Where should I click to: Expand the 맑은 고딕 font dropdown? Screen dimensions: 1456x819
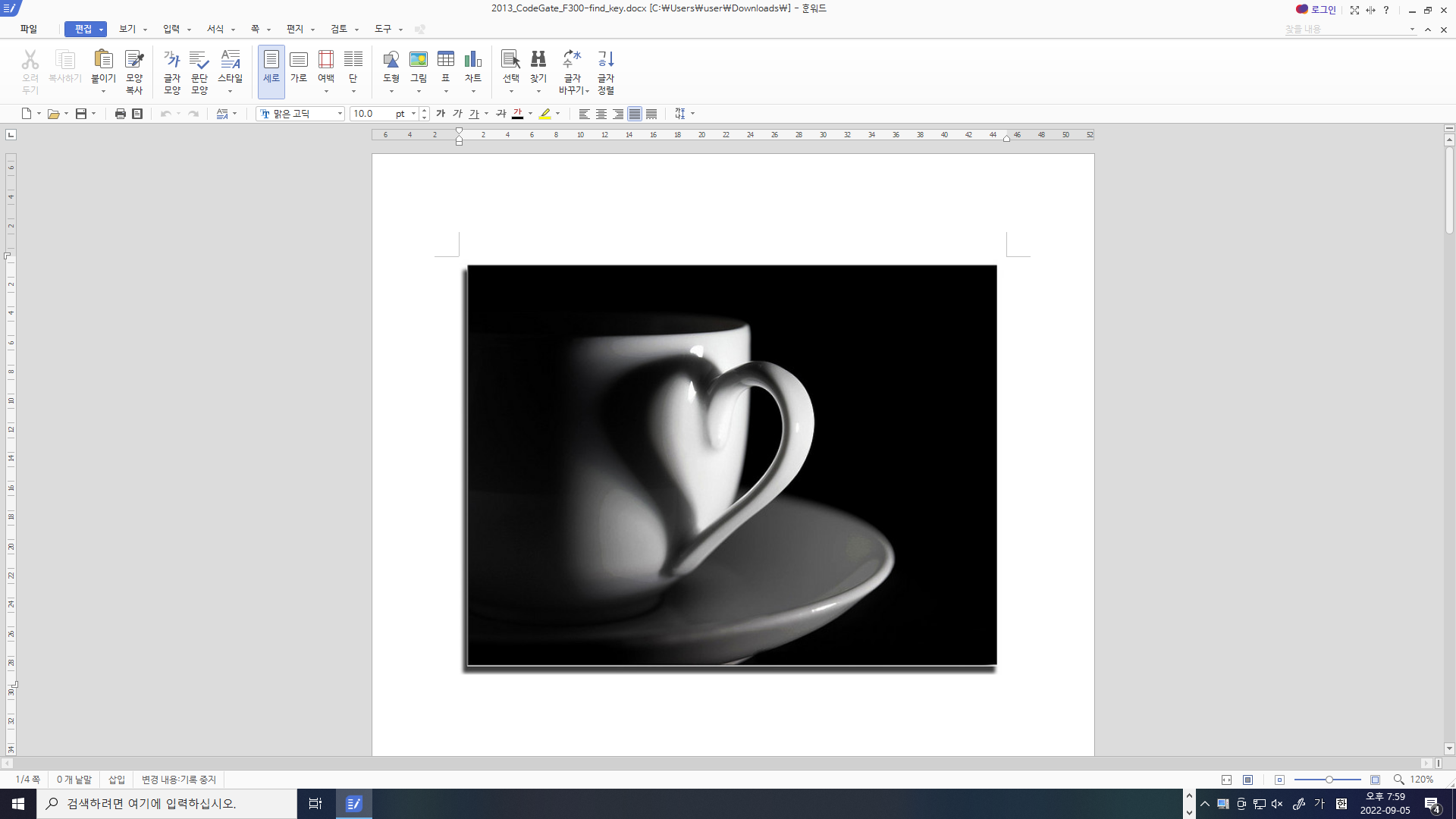click(340, 114)
